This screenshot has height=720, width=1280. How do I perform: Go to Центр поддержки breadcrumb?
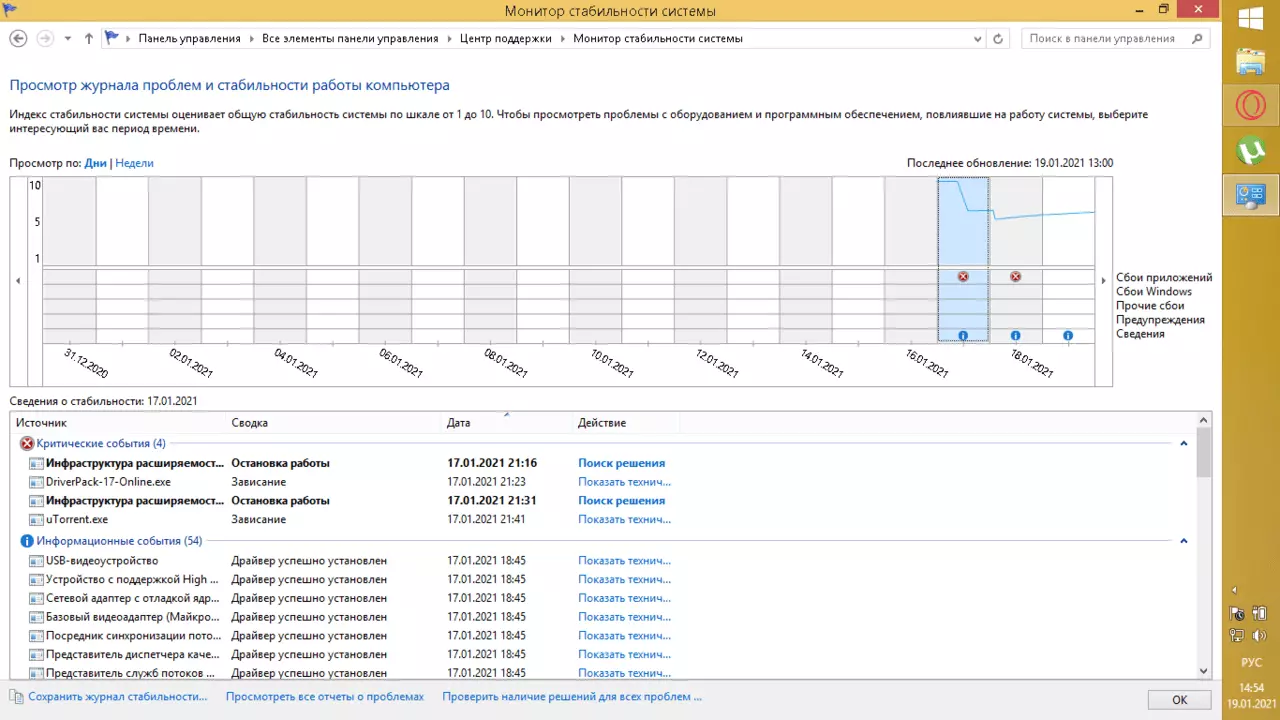pos(506,39)
